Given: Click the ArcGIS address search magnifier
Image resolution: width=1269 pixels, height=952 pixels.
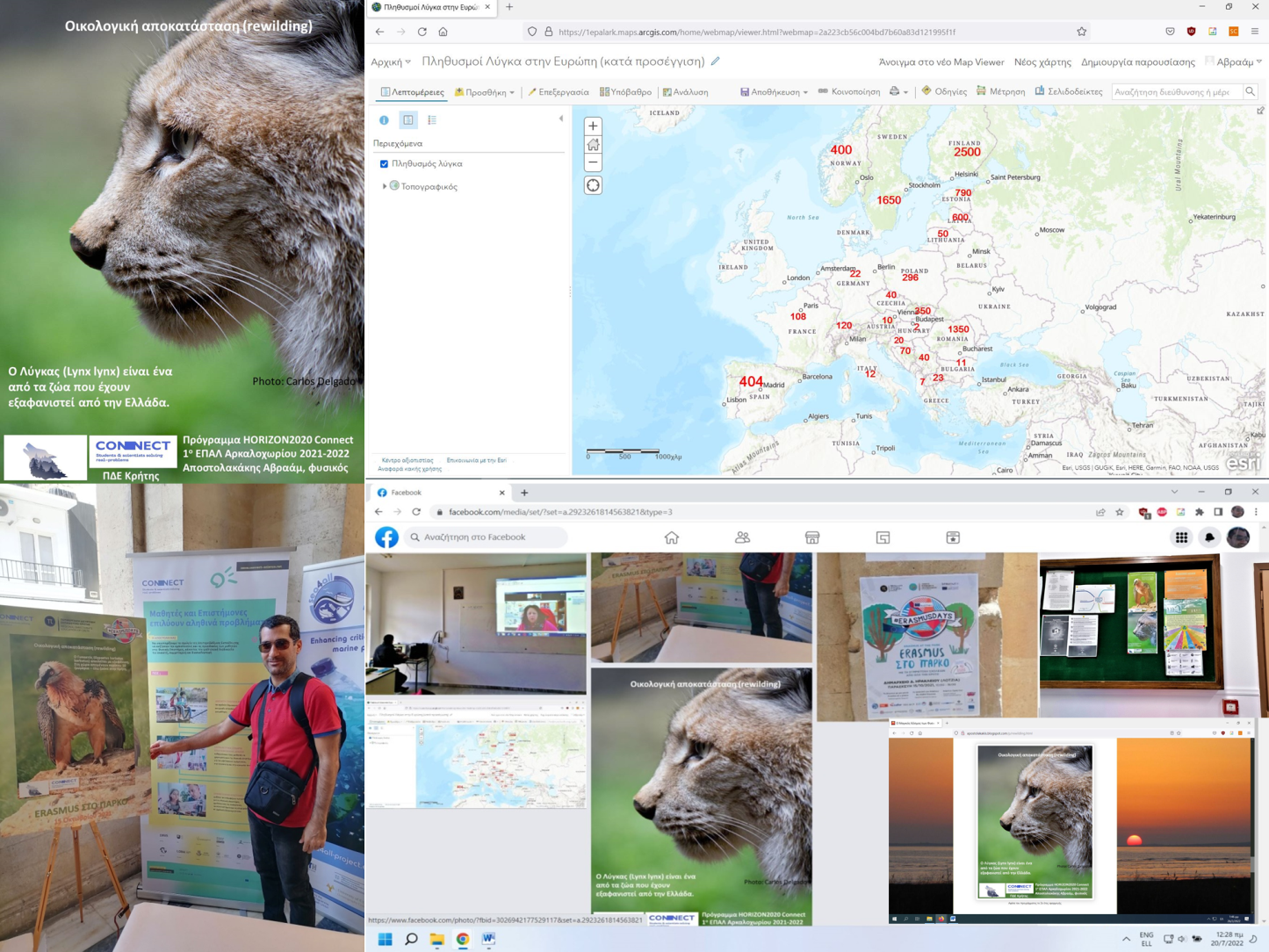Looking at the screenshot, I should 1250,91.
